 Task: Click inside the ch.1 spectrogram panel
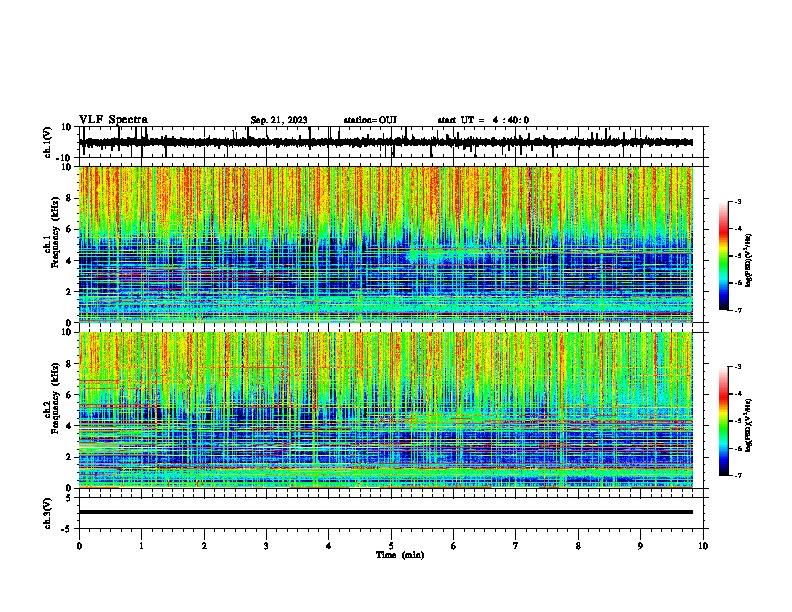tap(386, 244)
